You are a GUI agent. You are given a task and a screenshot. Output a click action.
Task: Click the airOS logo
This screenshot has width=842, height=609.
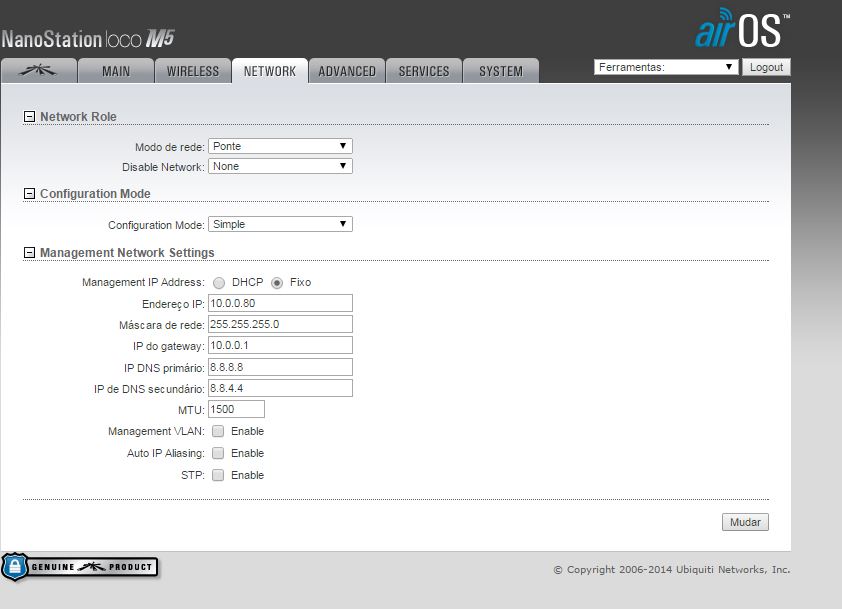[x=743, y=28]
